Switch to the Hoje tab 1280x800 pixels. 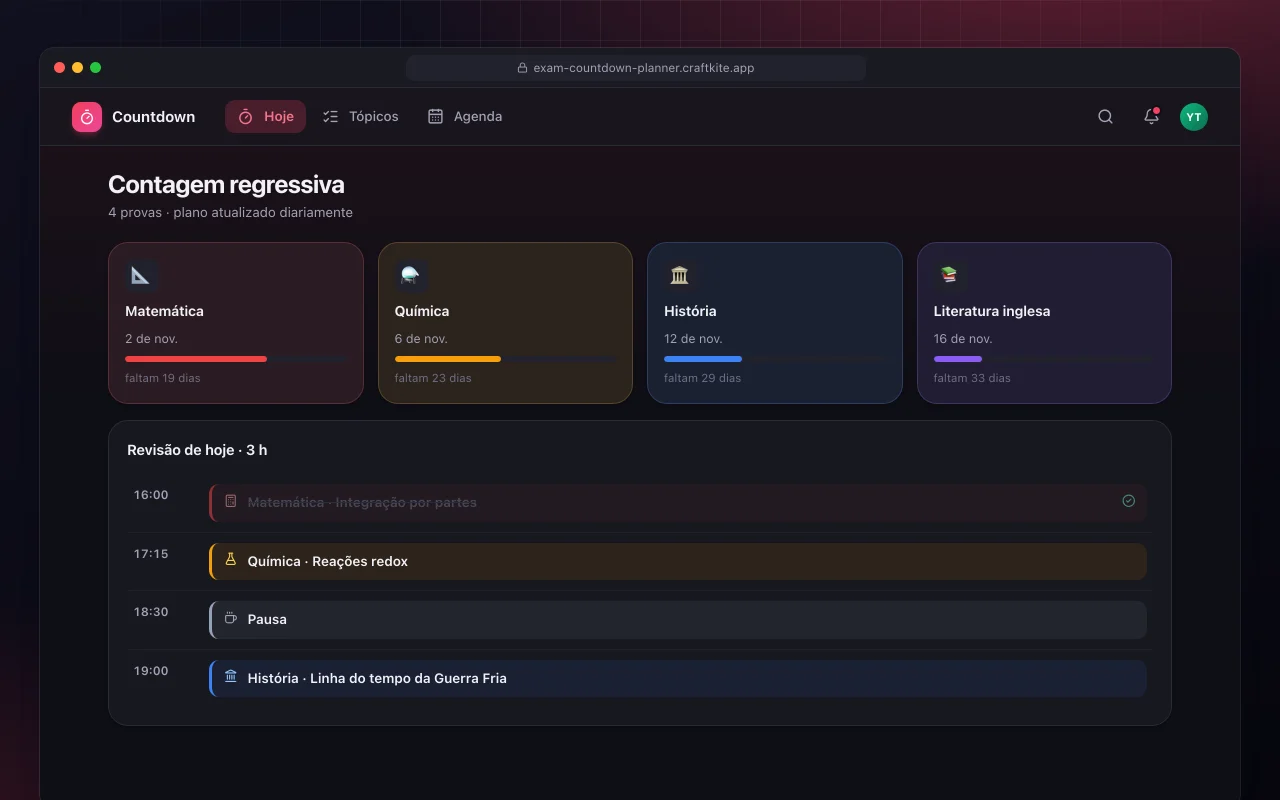click(265, 117)
